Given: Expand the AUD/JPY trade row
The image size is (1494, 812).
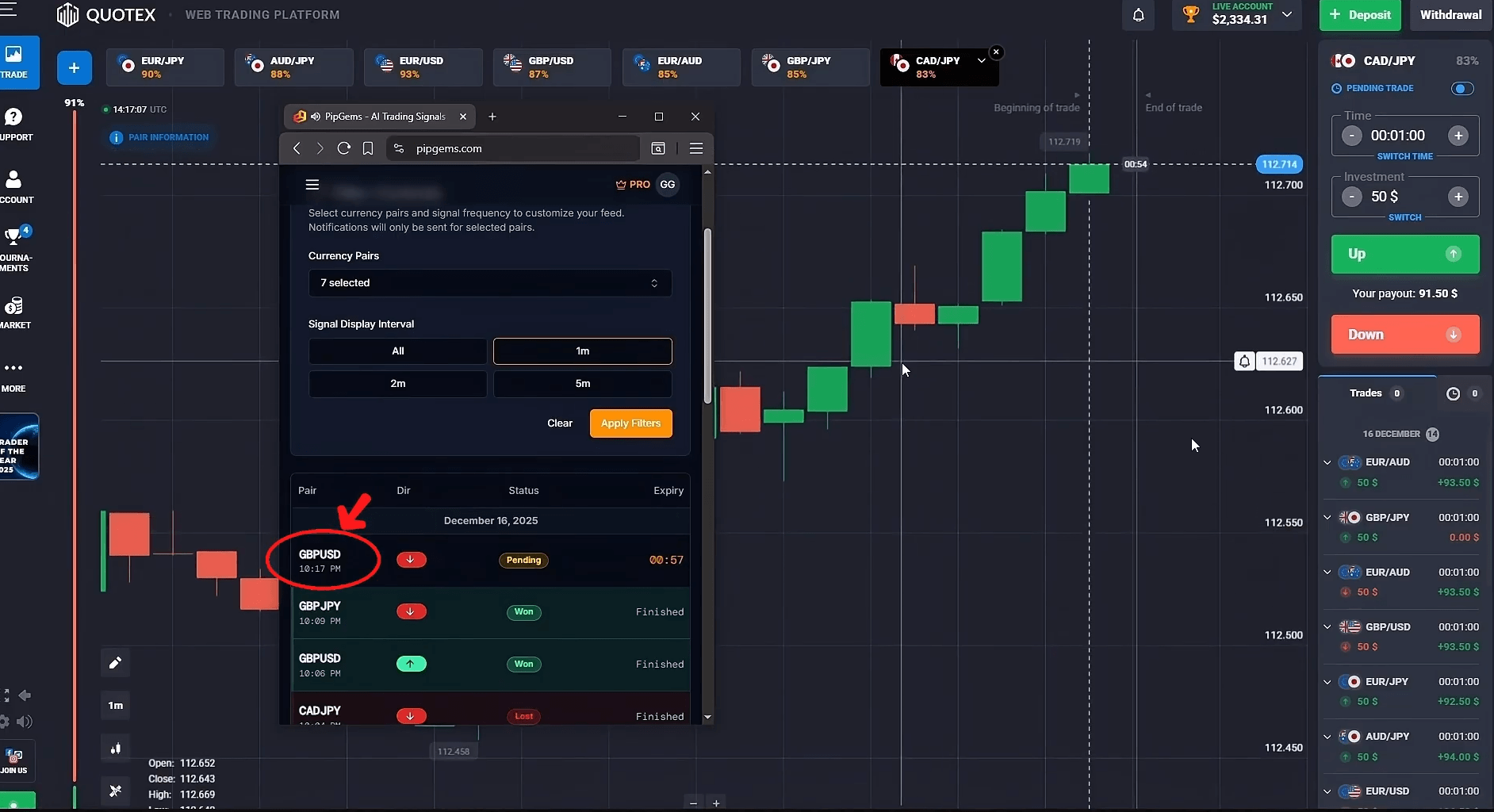Looking at the screenshot, I should (1327, 737).
